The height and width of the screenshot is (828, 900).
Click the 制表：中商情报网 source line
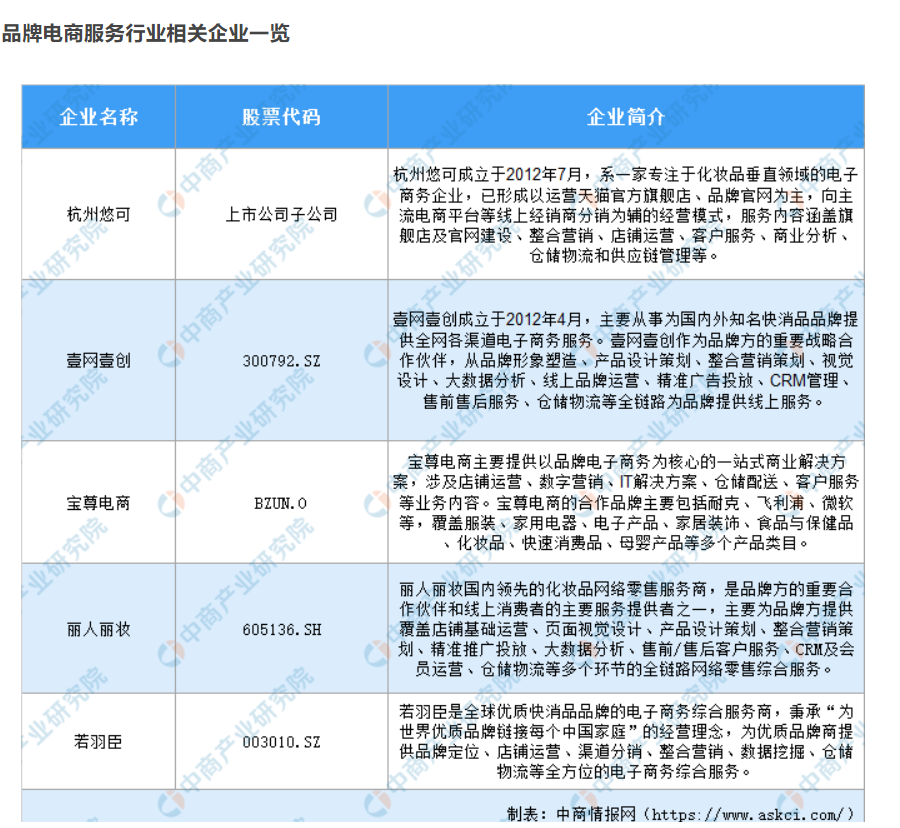(x=680, y=814)
